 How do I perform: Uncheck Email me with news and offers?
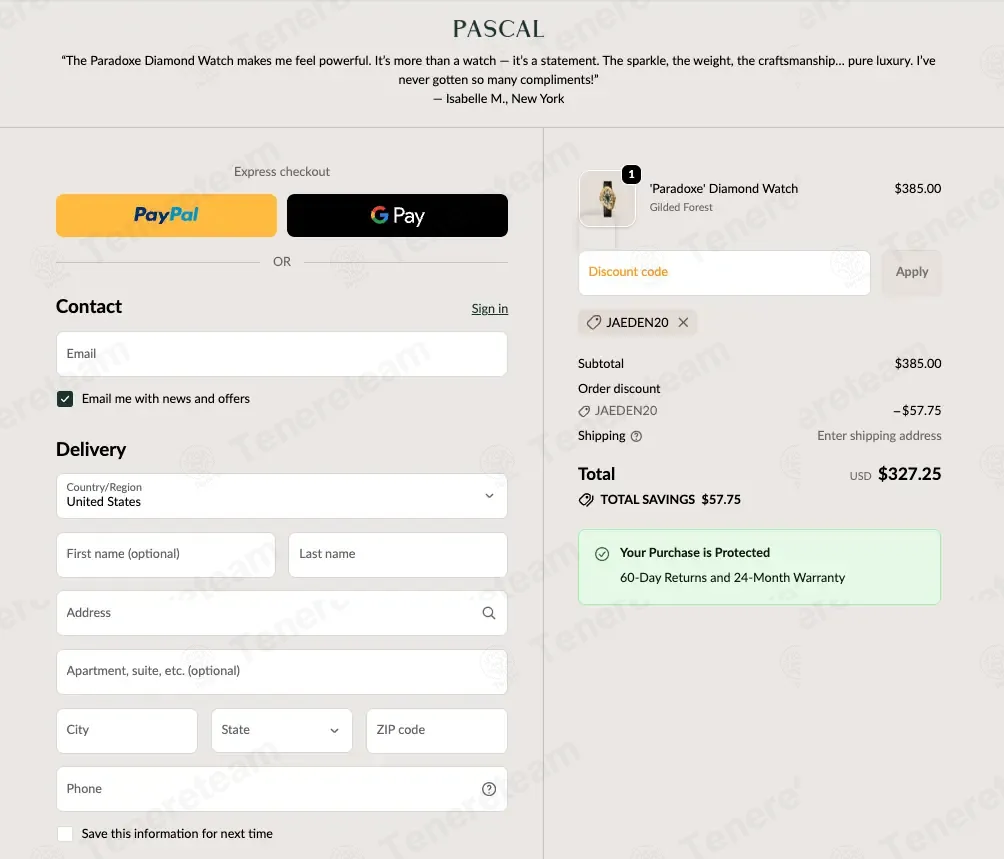click(x=65, y=399)
